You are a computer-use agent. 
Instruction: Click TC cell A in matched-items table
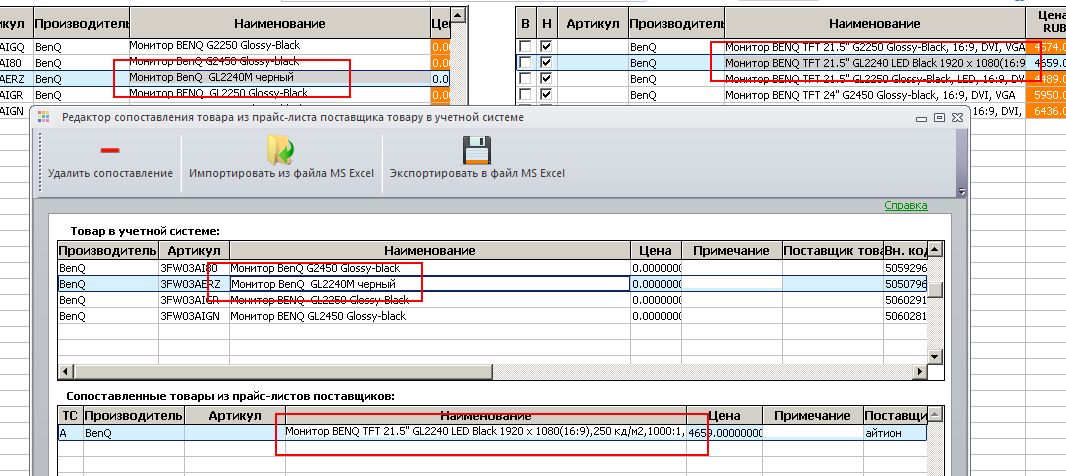tap(70, 432)
